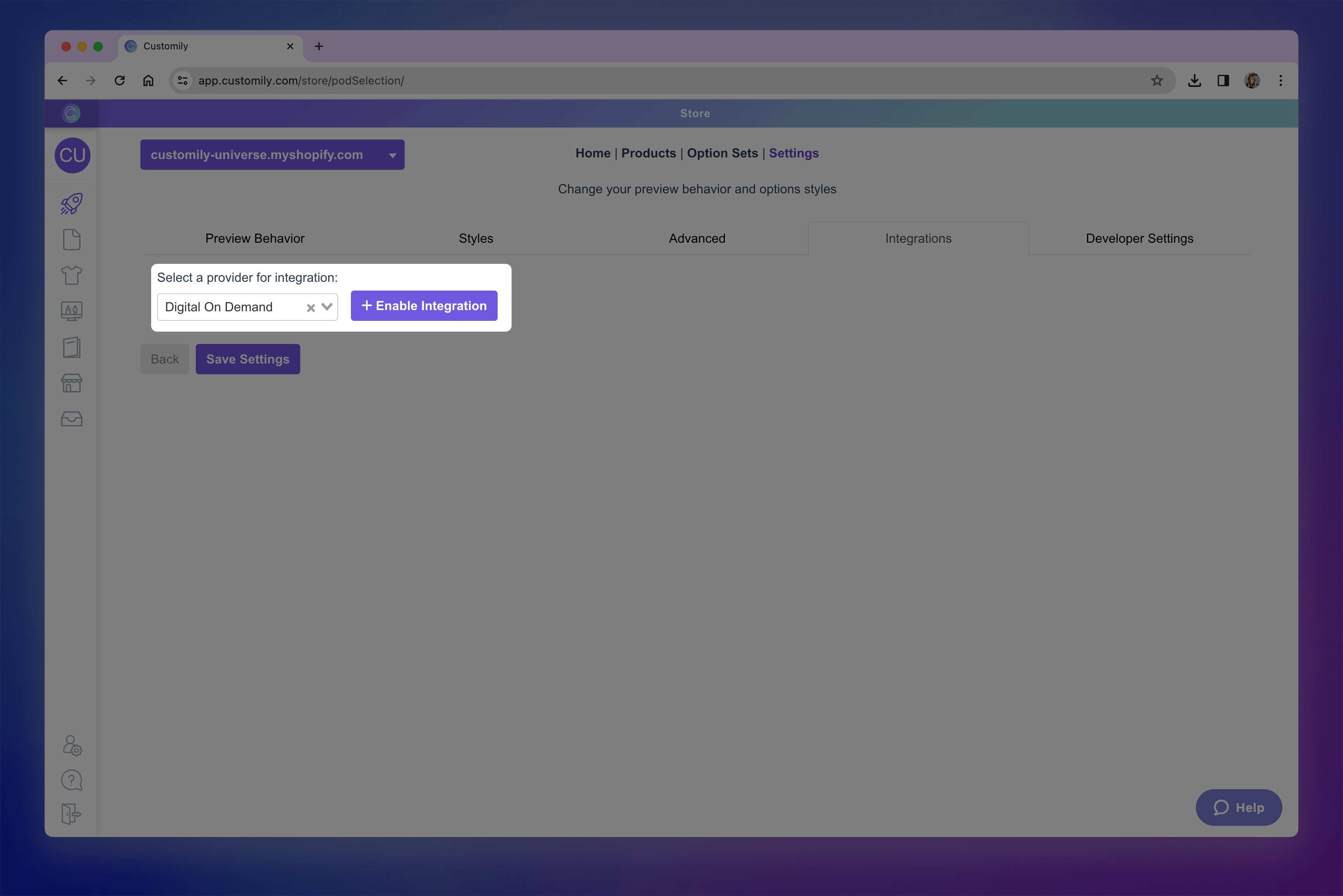
Task: Click Save Settings
Action: pos(248,359)
